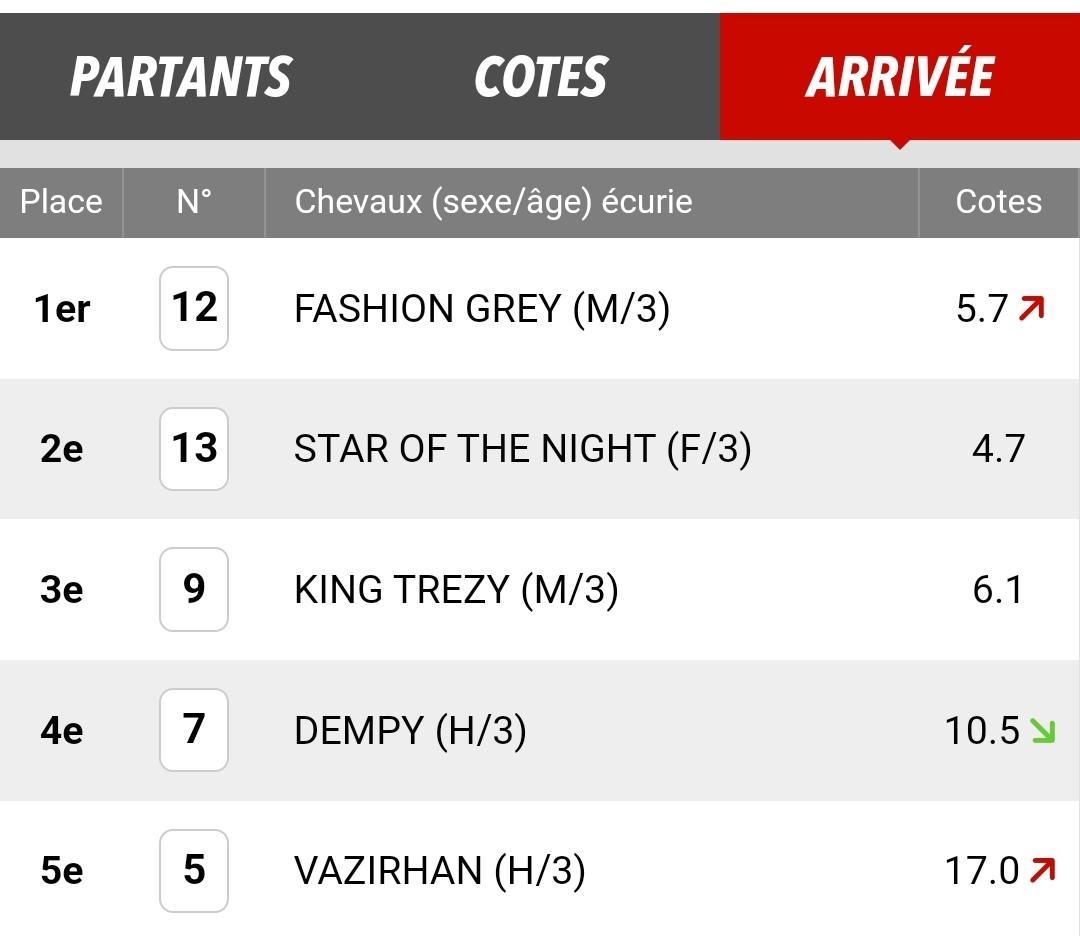Image resolution: width=1080 pixels, height=936 pixels.
Task: Switch to the COTES tab
Action: coord(541,76)
